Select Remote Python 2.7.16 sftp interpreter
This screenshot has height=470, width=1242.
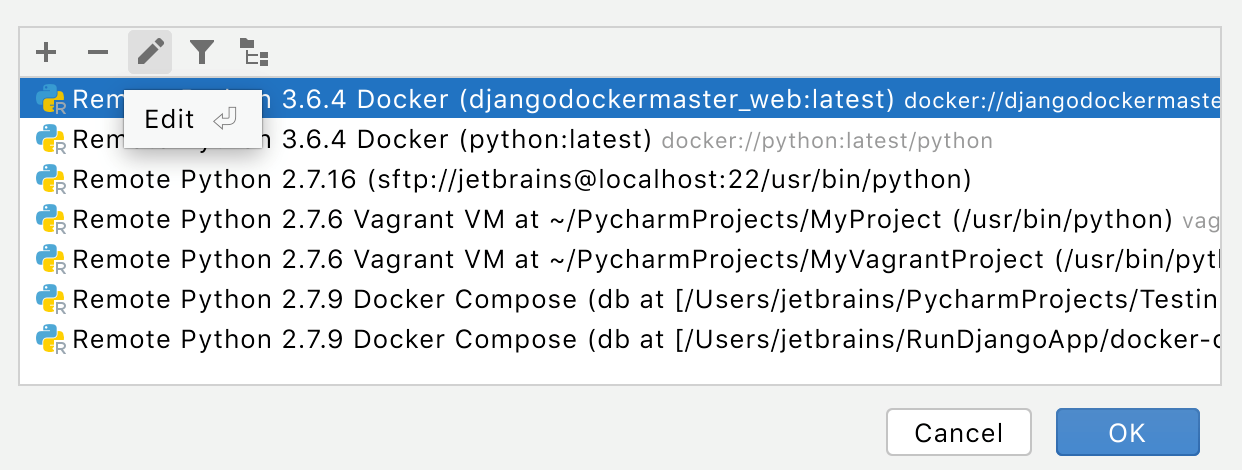click(520, 179)
